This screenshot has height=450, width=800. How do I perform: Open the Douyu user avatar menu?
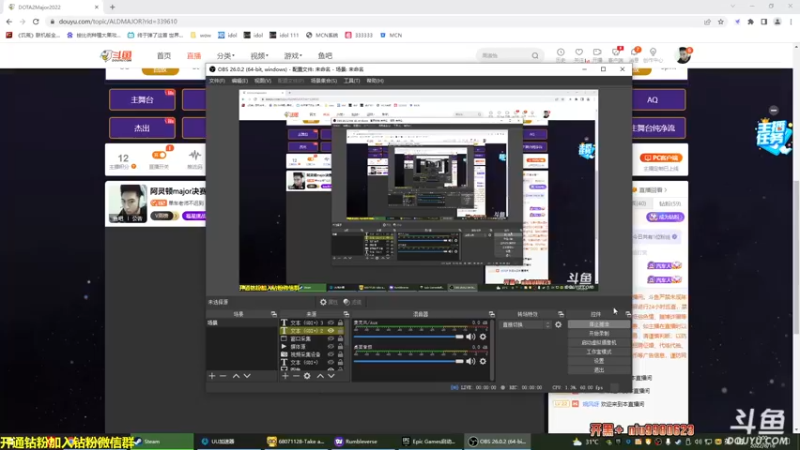[x=683, y=55]
